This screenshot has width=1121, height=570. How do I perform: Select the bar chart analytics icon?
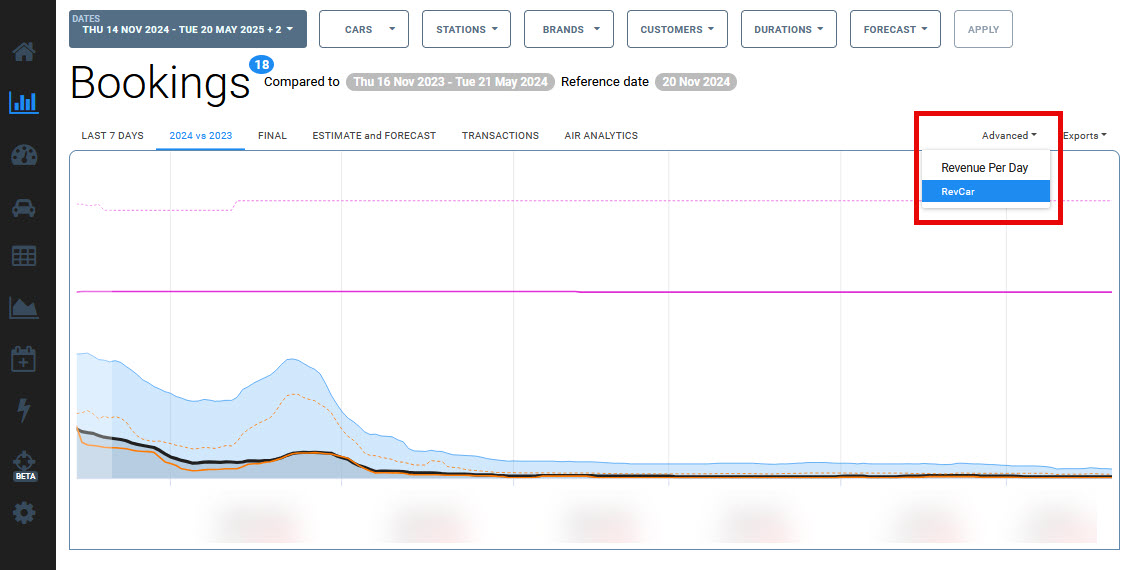[24, 102]
